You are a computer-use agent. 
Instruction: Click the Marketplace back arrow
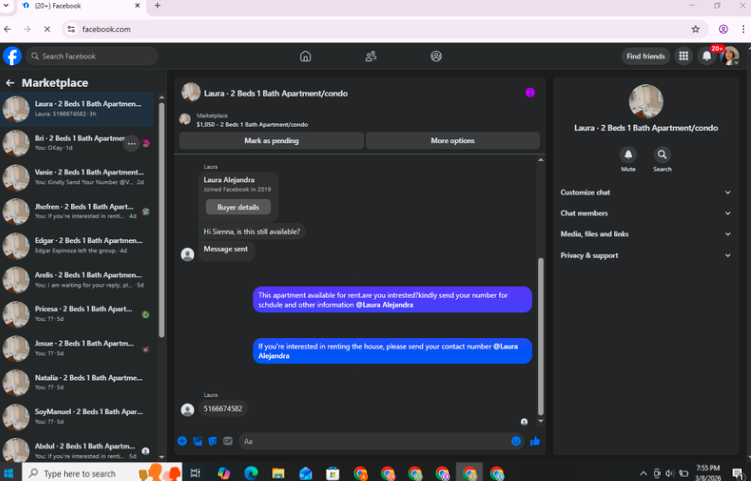point(10,83)
